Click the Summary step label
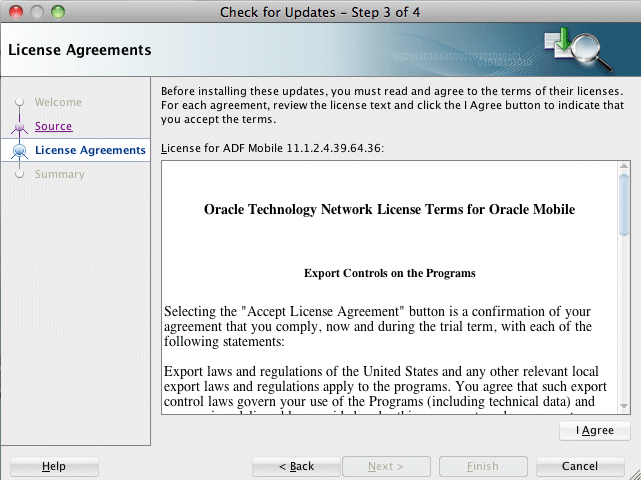 (x=60, y=174)
